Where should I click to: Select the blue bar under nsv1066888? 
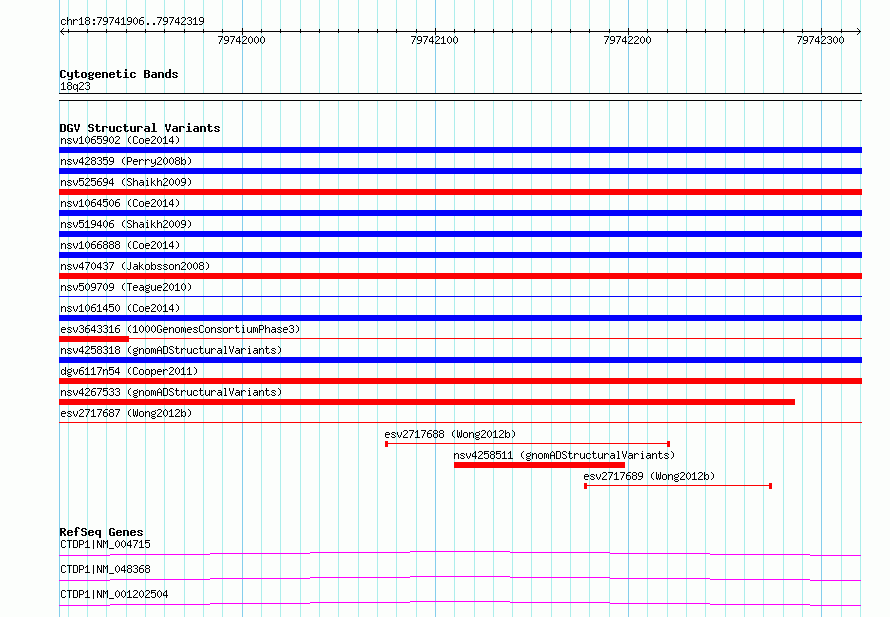coord(460,255)
